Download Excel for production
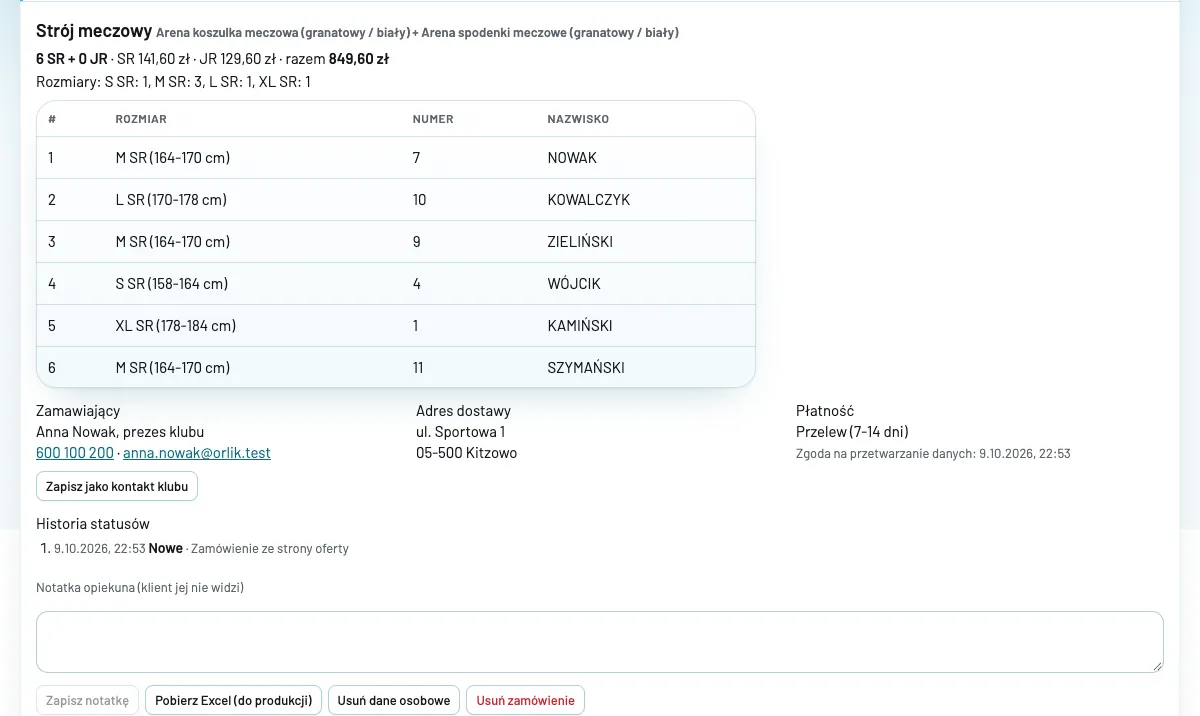This screenshot has height=716, width=1200. 234,700
